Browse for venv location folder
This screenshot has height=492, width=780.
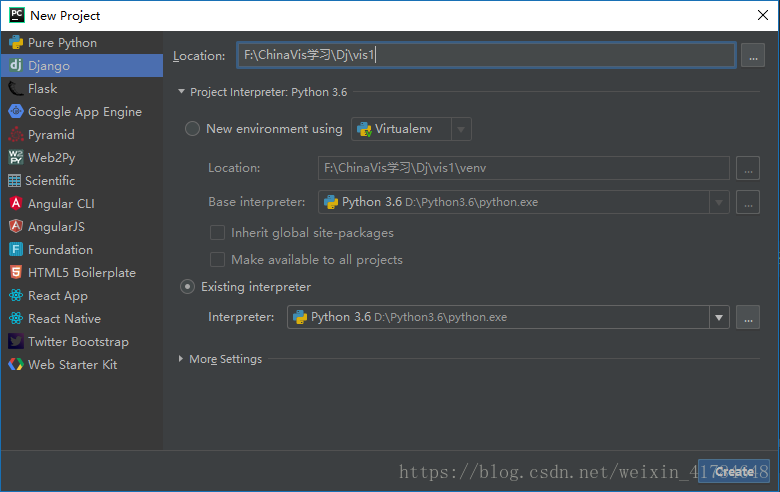(x=748, y=168)
